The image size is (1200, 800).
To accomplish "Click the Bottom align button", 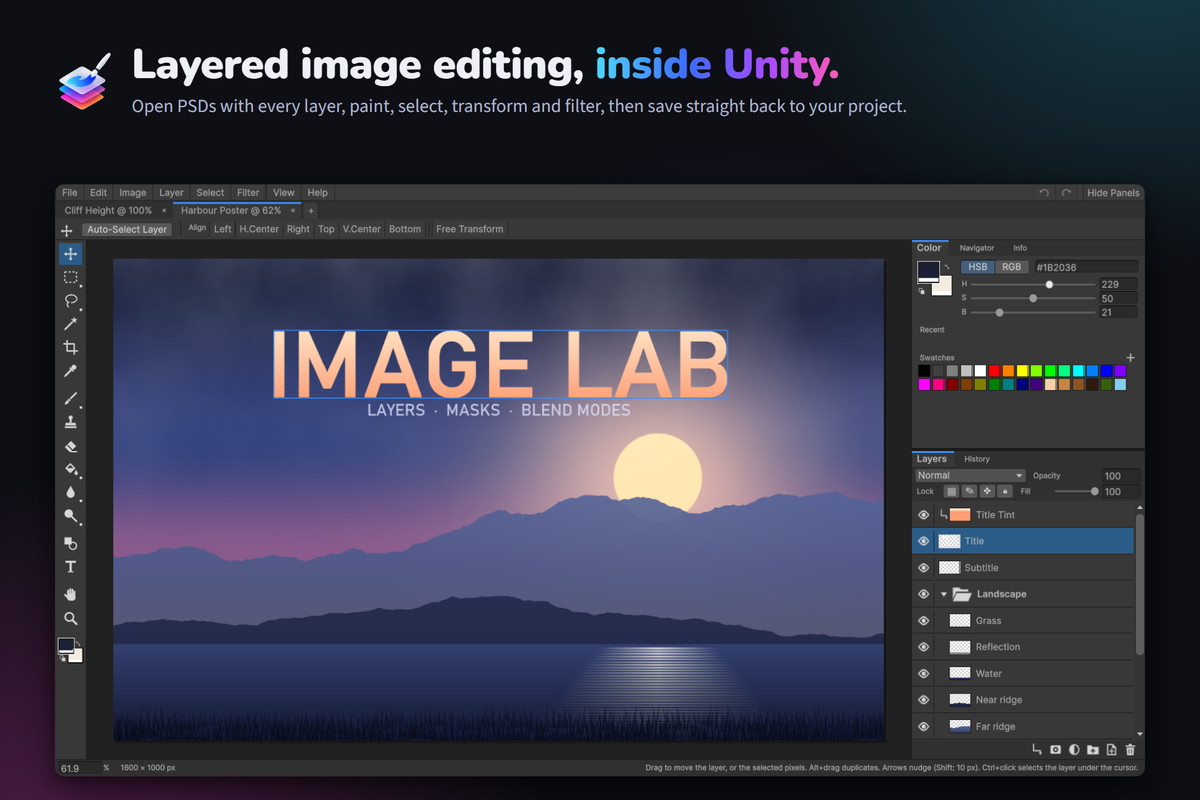I will (x=405, y=229).
